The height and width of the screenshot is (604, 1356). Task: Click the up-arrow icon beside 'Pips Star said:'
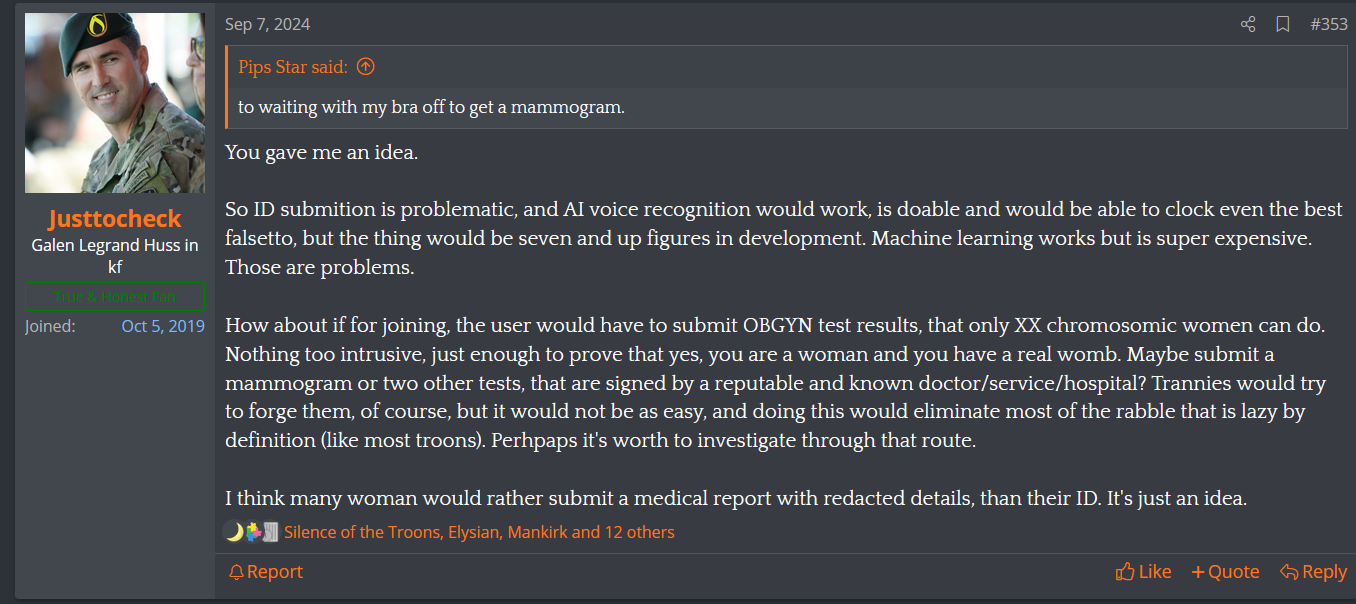pos(366,67)
